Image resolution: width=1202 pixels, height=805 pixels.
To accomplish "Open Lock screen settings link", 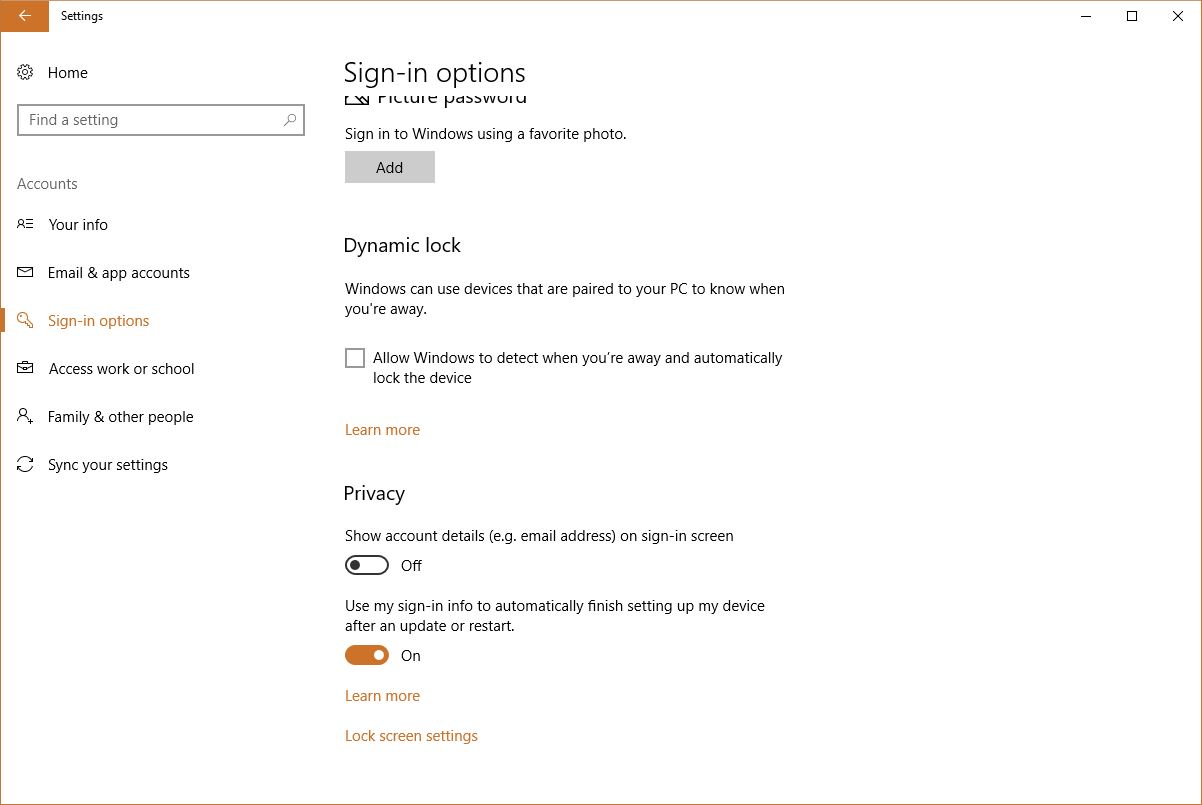I will click(x=411, y=735).
